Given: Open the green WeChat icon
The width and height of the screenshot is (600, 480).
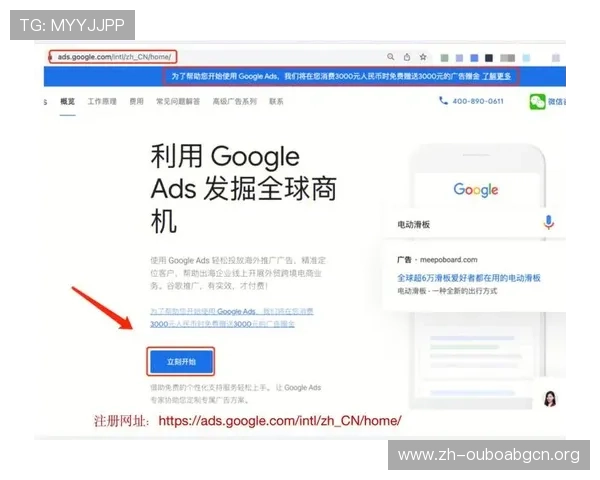Looking at the screenshot, I should [x=537, y=101].
